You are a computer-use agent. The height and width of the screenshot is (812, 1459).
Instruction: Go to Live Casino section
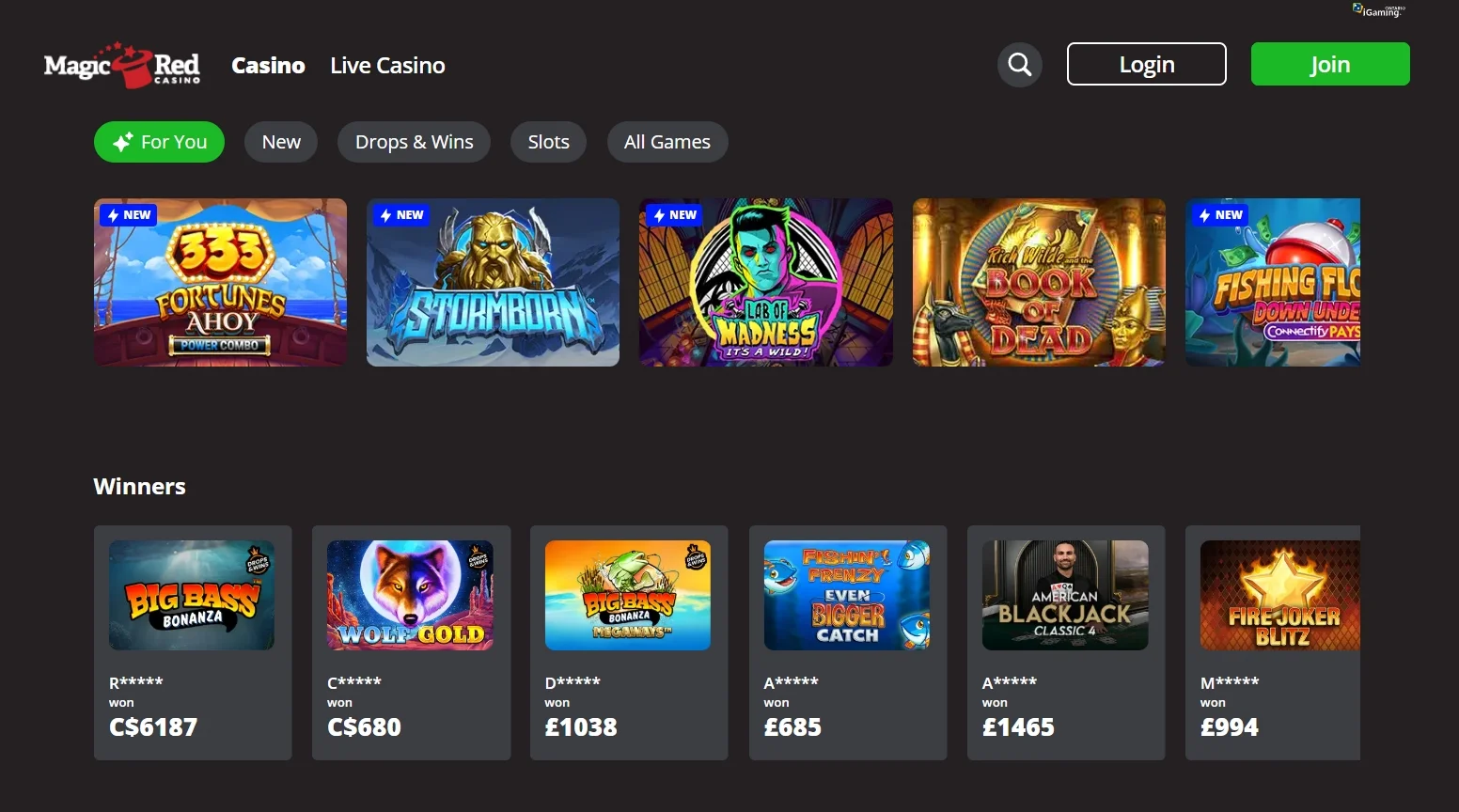[387, 65]
